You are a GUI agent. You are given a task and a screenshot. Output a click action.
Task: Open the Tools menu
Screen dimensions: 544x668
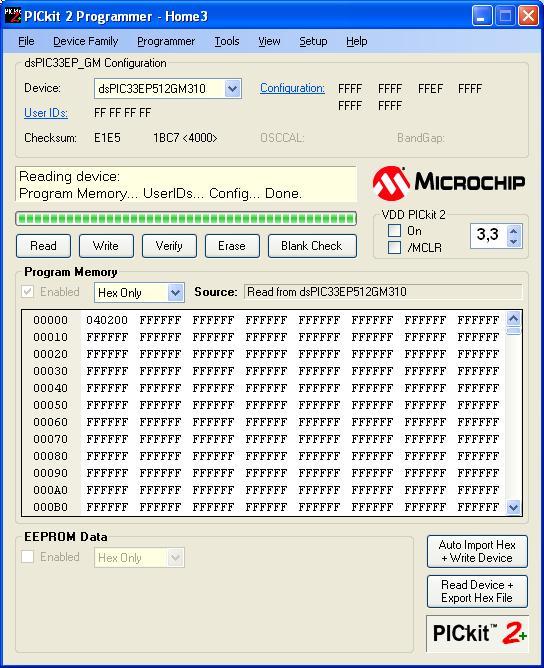pyautogui.click(x=227, y=41)
